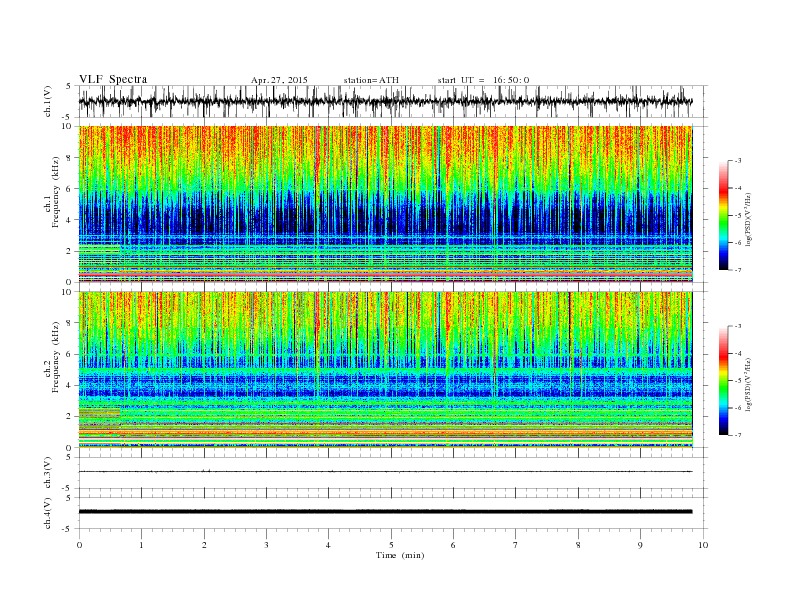
Task: Click the "ch.1(V)" waveform axis label
Action: (x=48, y=101)
